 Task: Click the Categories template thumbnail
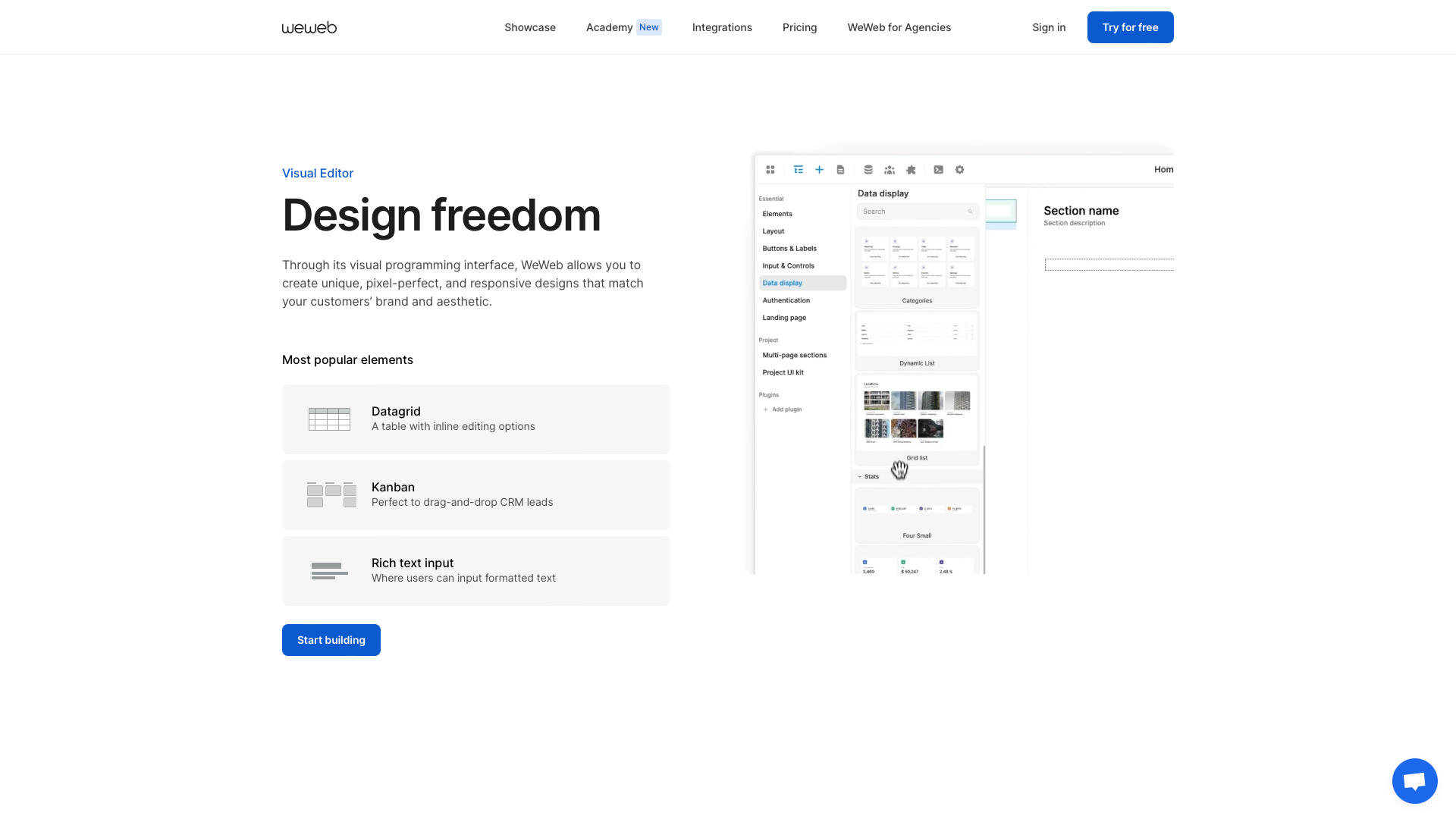point(917,268)
